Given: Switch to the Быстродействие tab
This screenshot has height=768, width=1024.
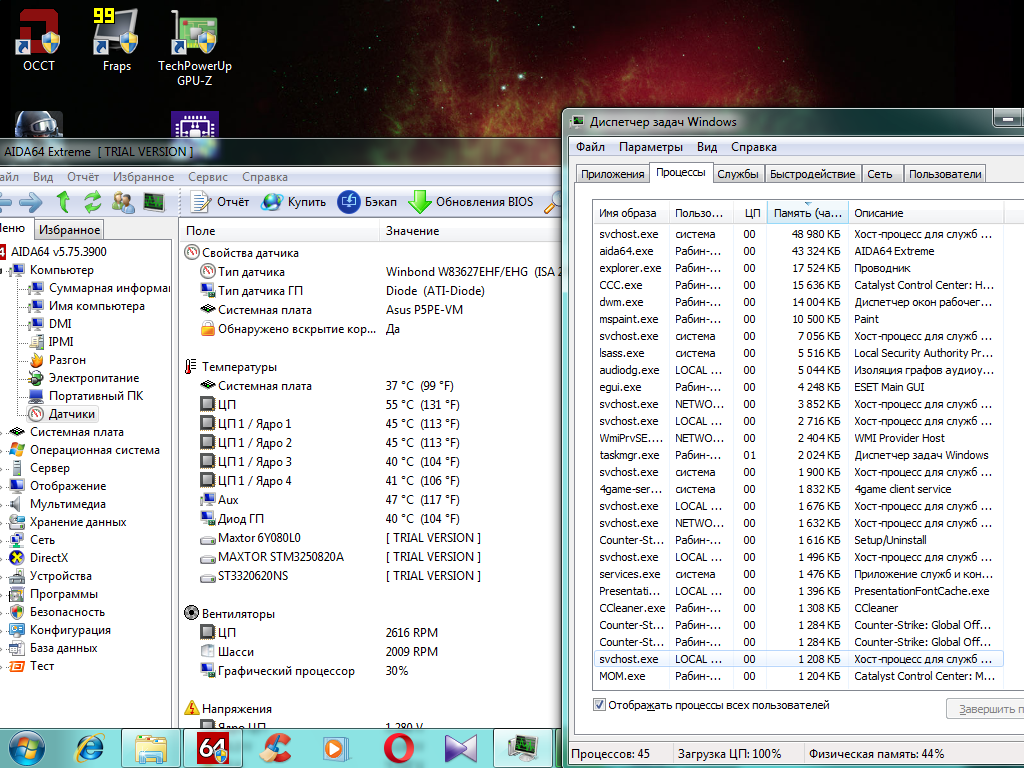Looking at the screenshot, I should 812,174.
